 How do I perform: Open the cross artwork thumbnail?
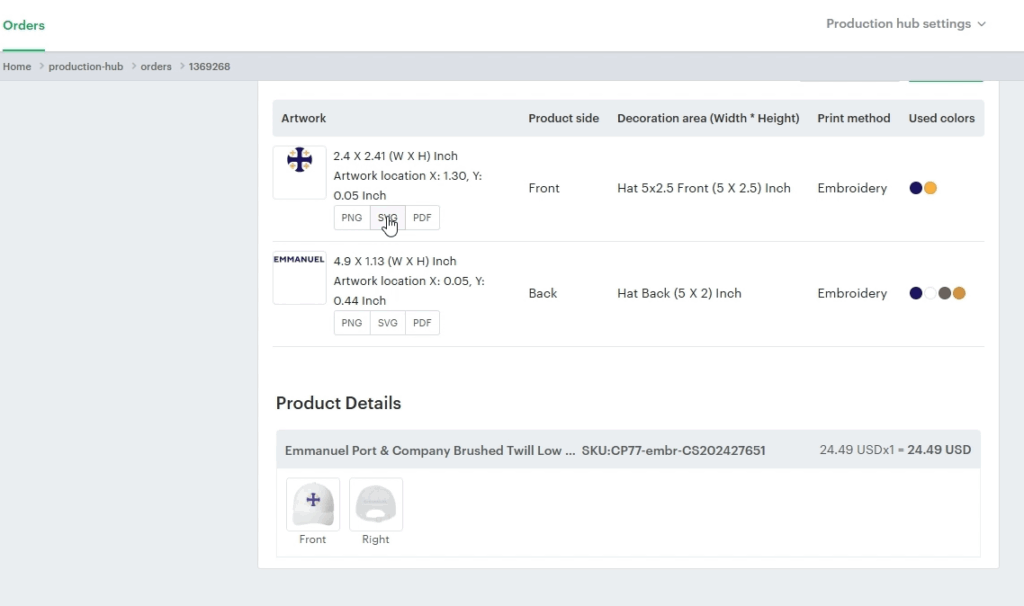point(299,172)
